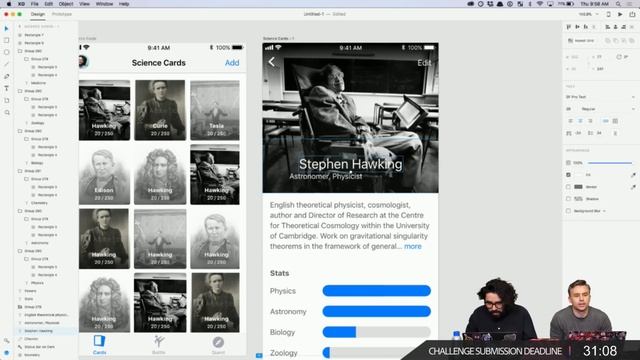Select the Select arrow tool

click(x=6, y=29)
